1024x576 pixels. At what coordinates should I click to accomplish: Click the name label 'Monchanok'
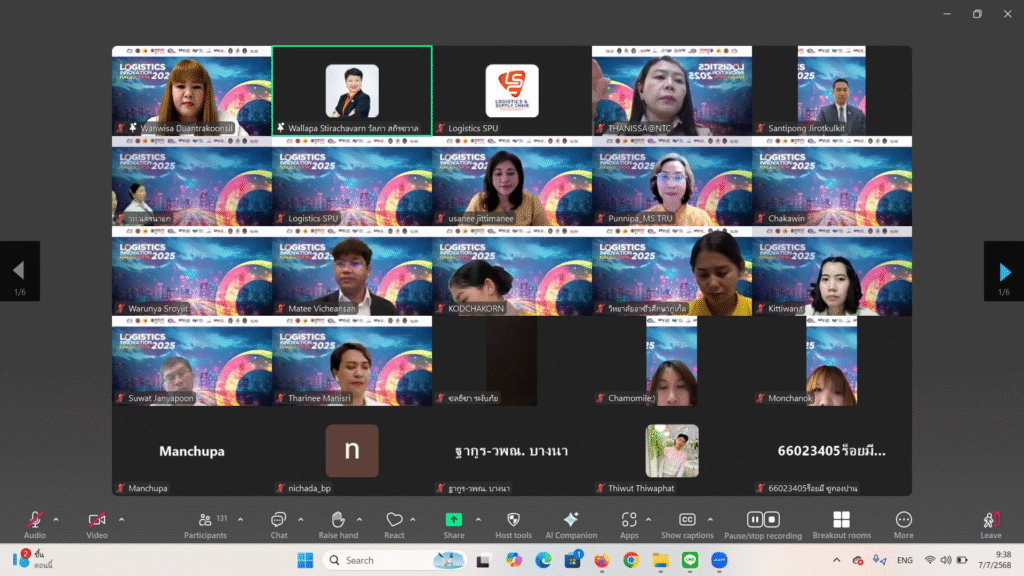tap(790, 398)
